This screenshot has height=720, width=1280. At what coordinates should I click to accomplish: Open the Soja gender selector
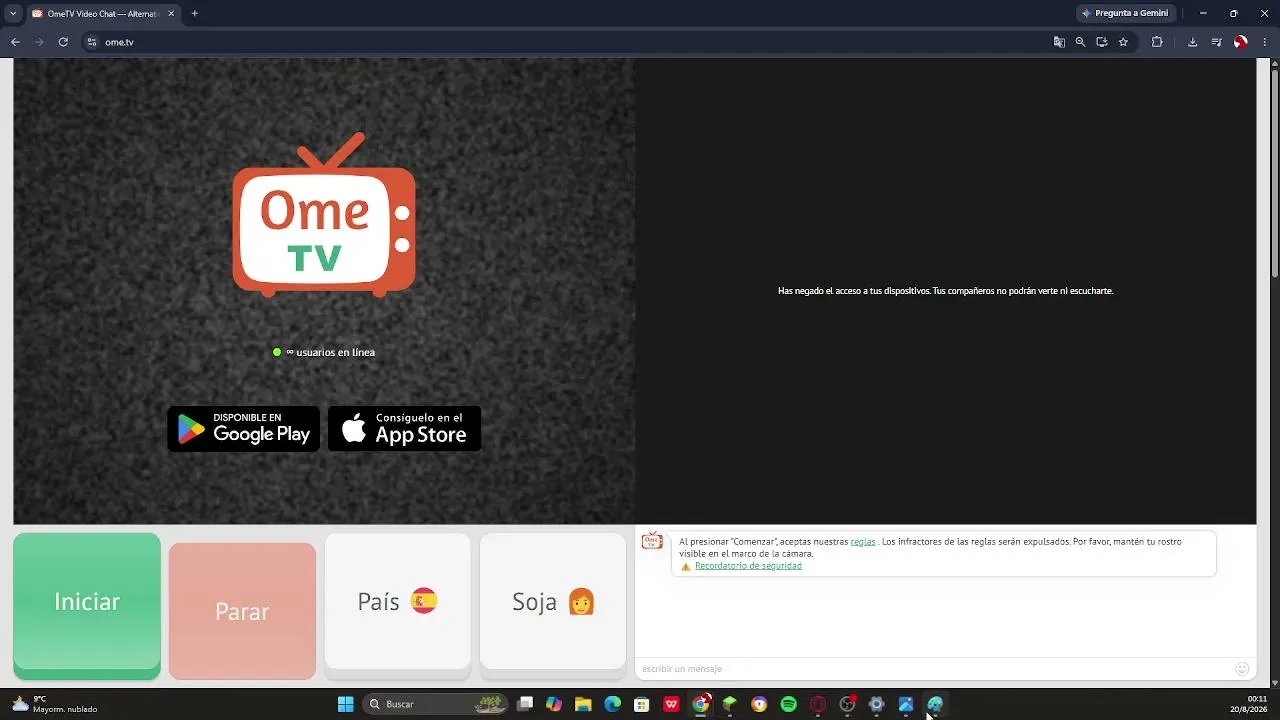click(x=553, y=601)
